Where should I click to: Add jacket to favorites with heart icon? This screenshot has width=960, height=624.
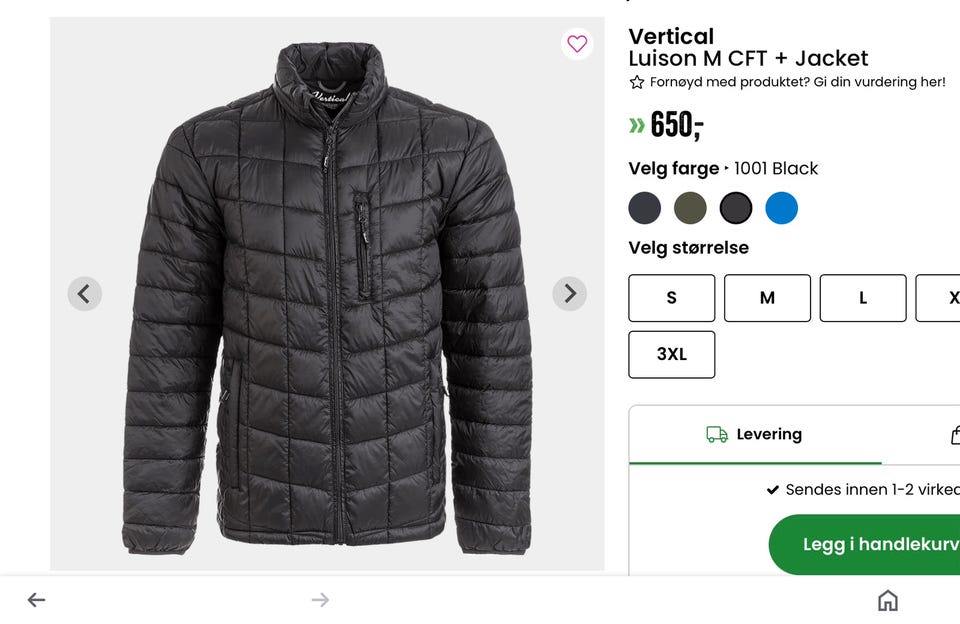pos(577,44)
